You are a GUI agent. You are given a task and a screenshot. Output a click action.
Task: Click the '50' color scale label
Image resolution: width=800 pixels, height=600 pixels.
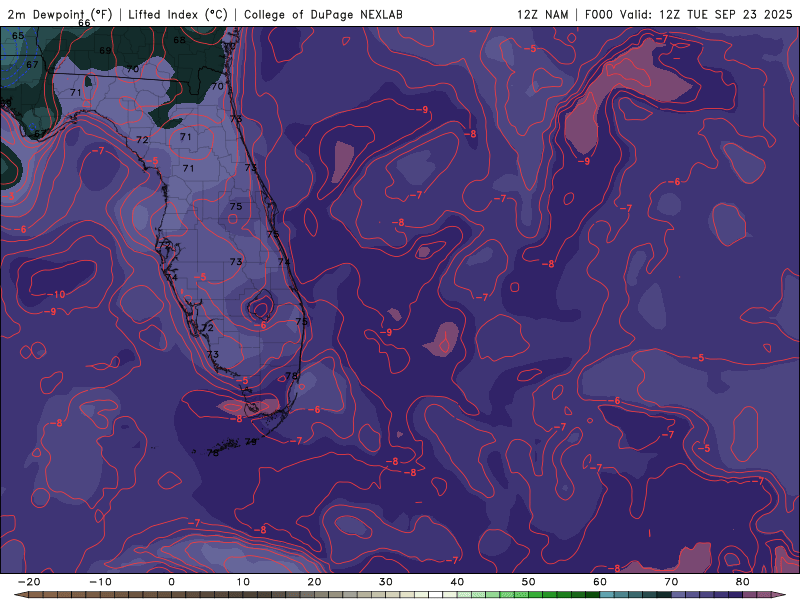click(529, 582)
